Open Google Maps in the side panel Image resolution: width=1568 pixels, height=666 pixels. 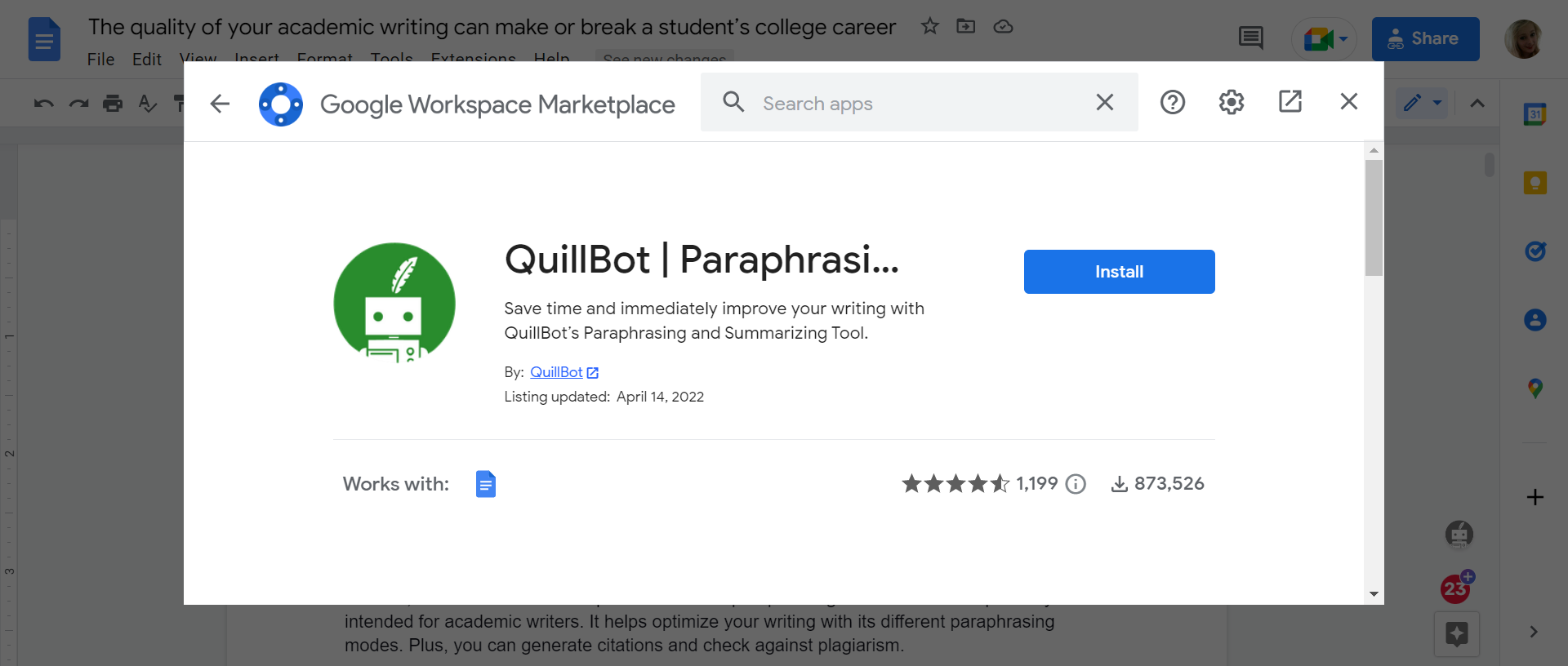(1535, 388)
